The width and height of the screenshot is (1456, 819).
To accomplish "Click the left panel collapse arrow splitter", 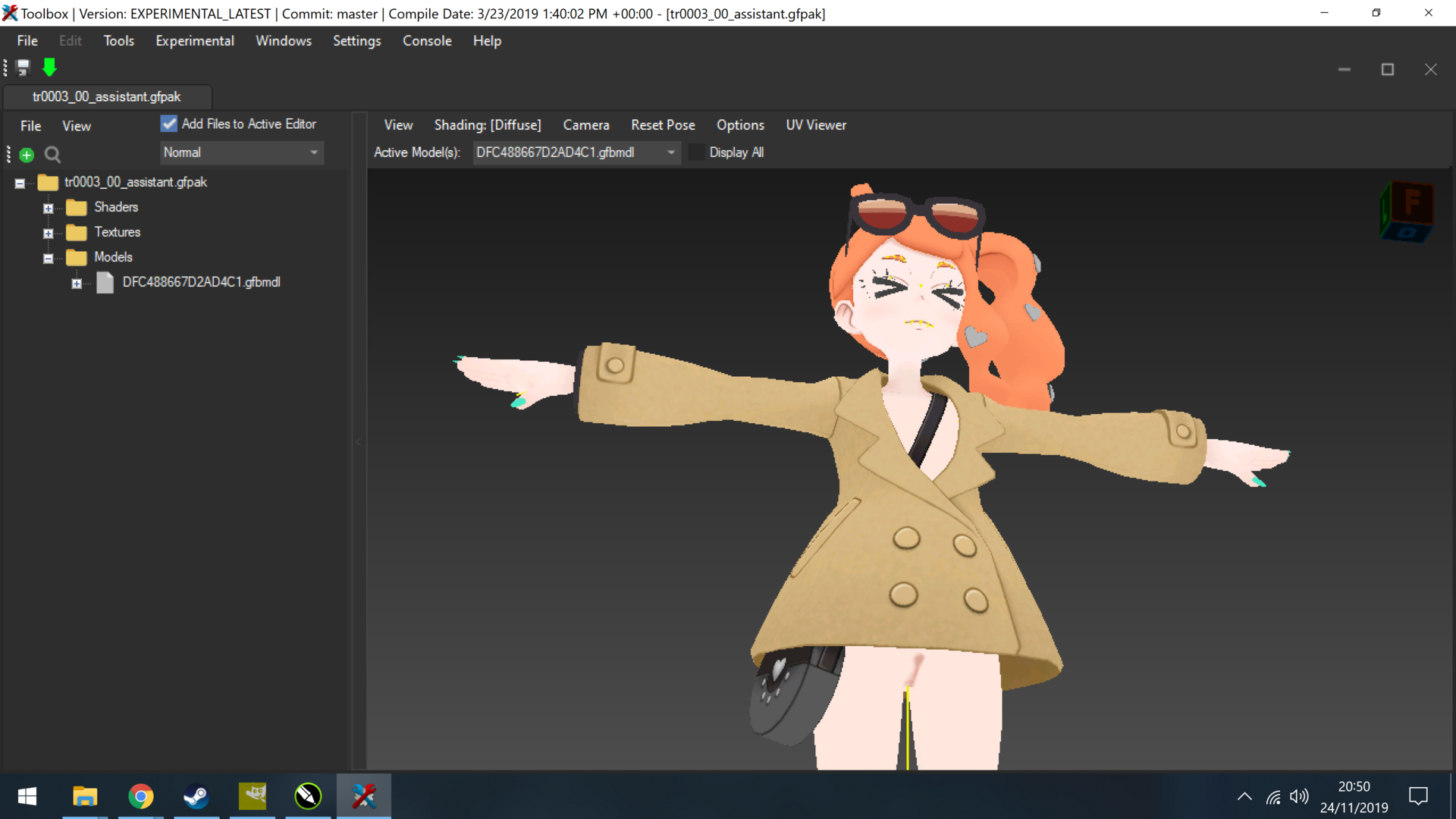I will point(359,441).
